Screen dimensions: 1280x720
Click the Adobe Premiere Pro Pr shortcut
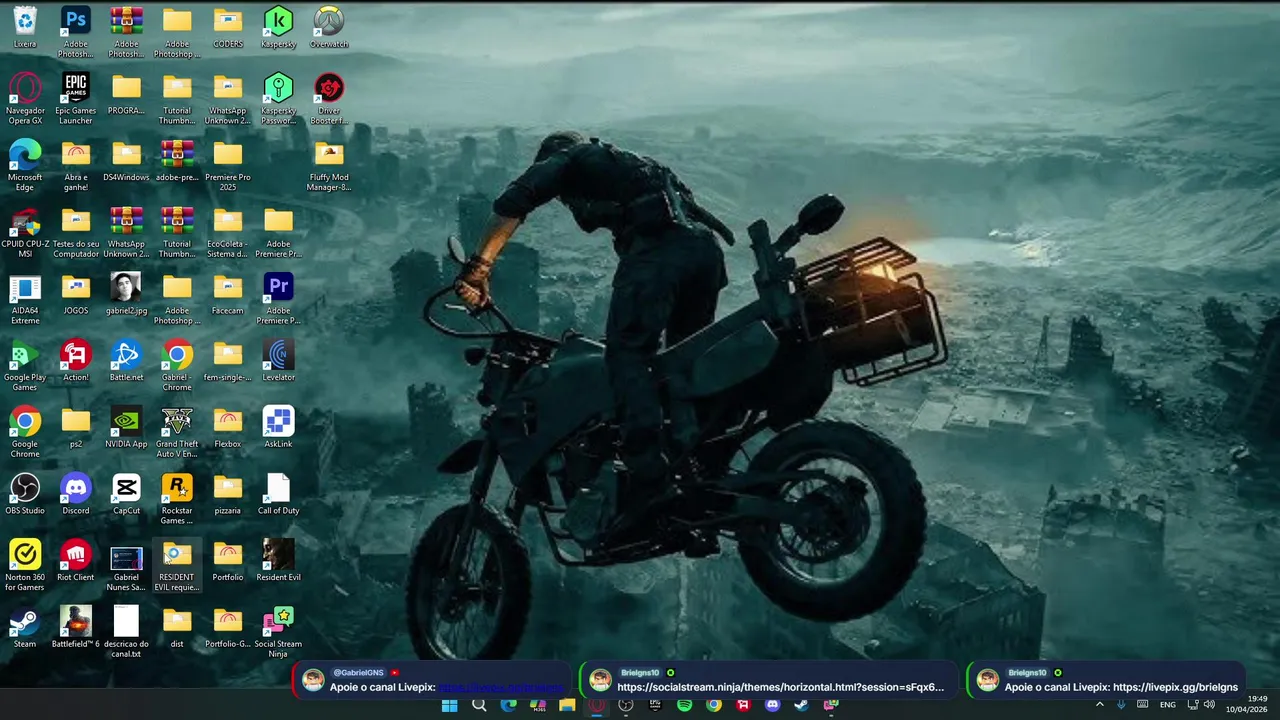click(278, 298)
